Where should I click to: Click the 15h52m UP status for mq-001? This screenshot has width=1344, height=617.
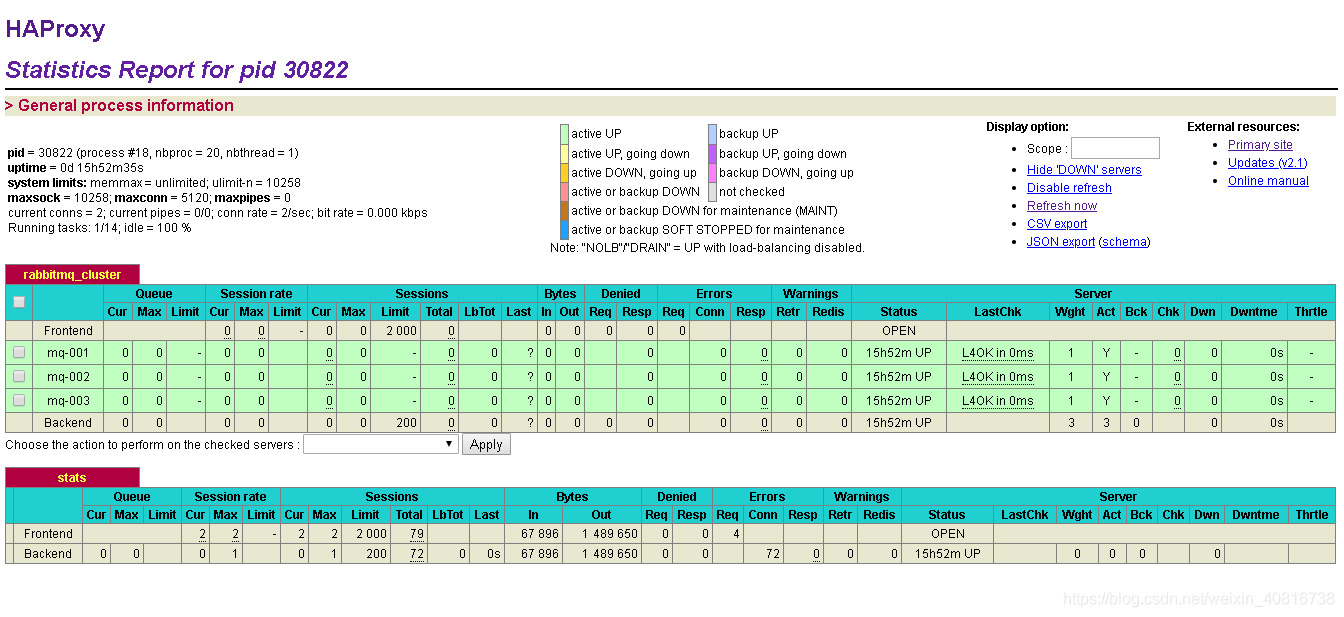[898, 352]
